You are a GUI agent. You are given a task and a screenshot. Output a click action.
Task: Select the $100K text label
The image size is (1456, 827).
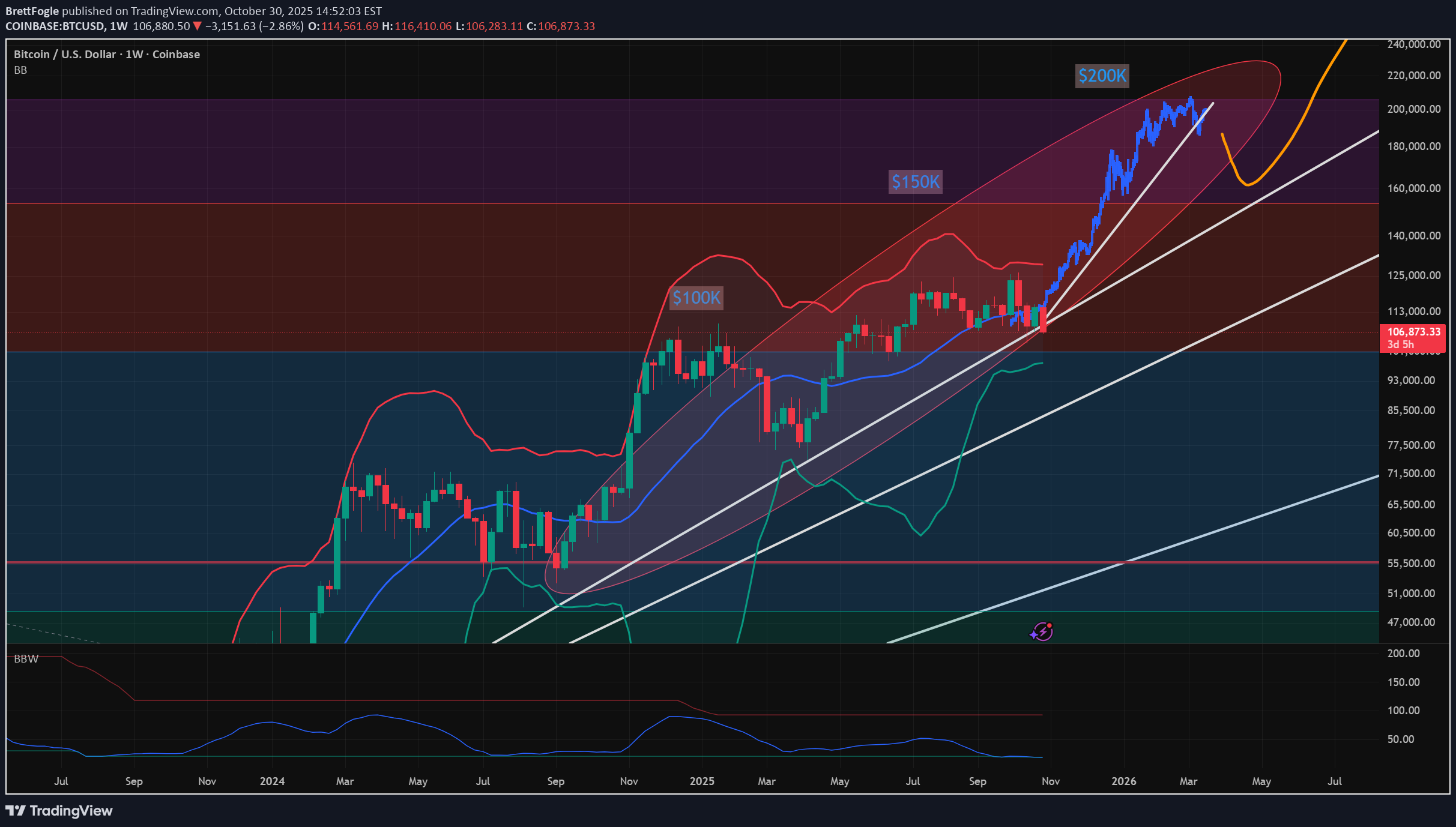click(696, 298)
